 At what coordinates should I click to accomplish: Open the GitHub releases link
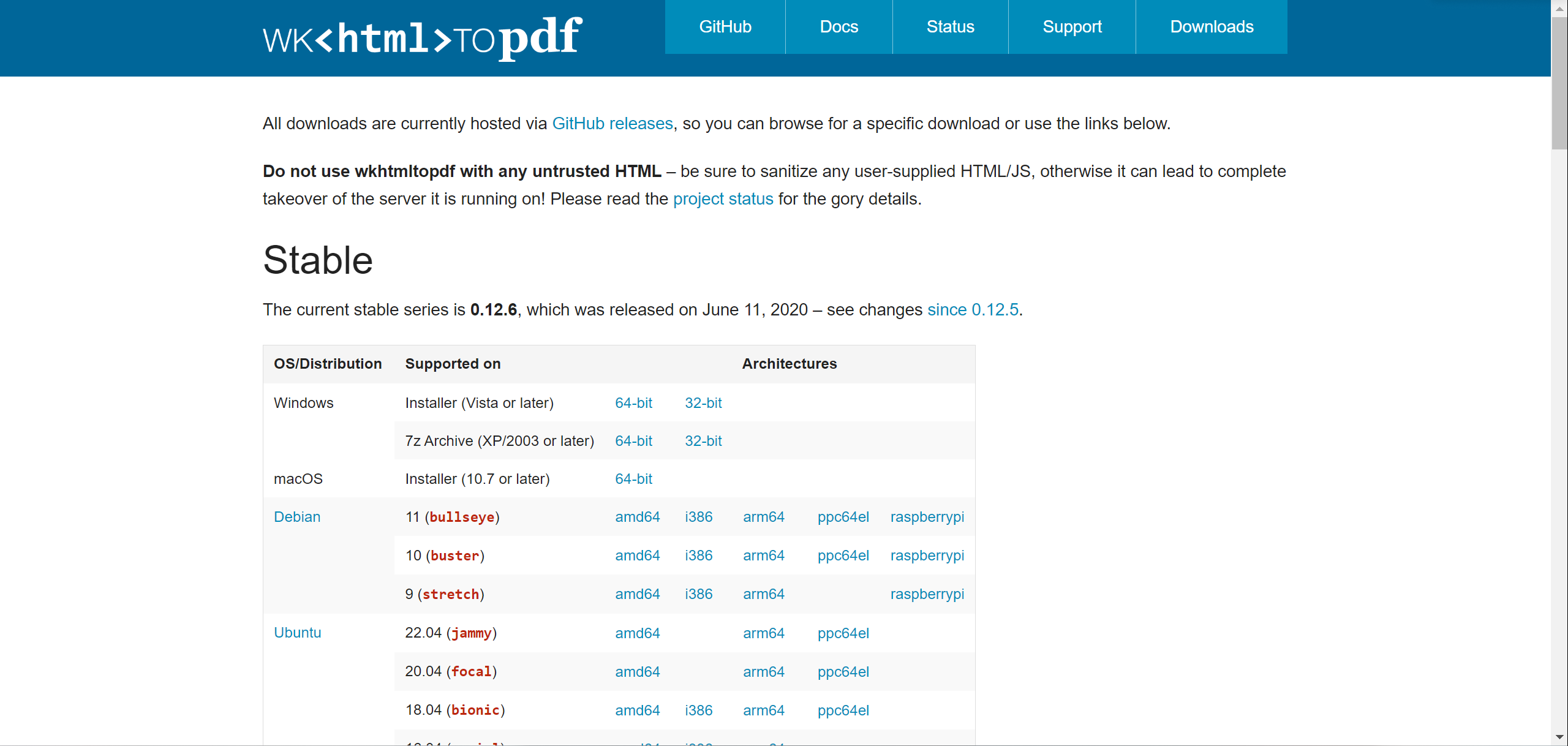pos(612,123)
